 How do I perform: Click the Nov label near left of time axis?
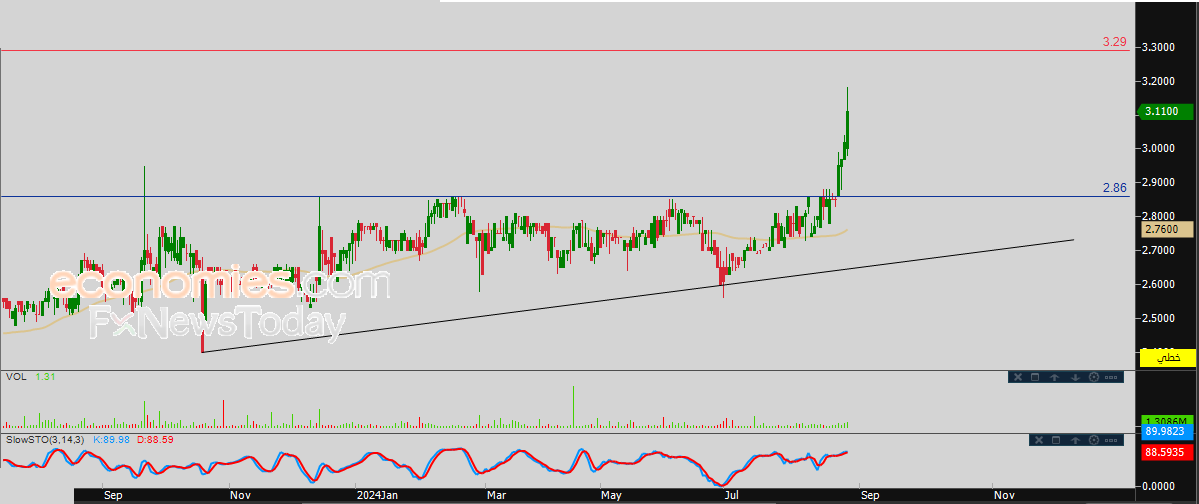pyautogui.click(x=240, y=496)
